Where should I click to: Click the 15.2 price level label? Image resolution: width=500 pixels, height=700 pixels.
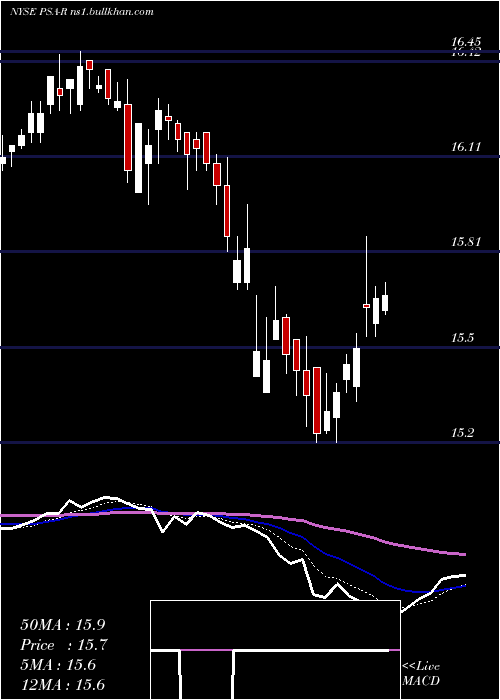[x=462, y=433]
